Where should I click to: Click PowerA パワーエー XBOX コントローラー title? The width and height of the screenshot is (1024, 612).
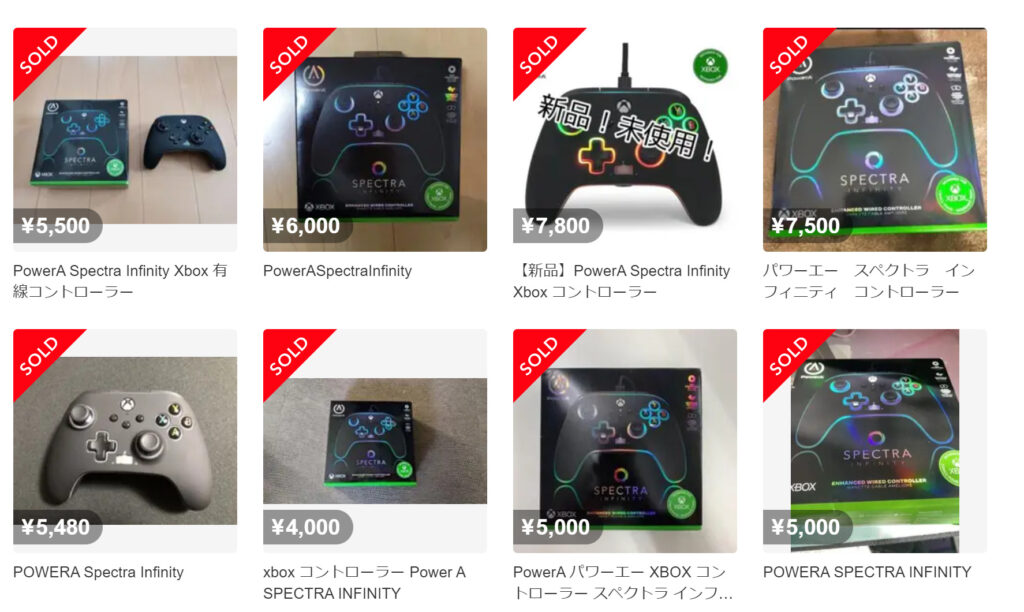(x=623, y=583)
